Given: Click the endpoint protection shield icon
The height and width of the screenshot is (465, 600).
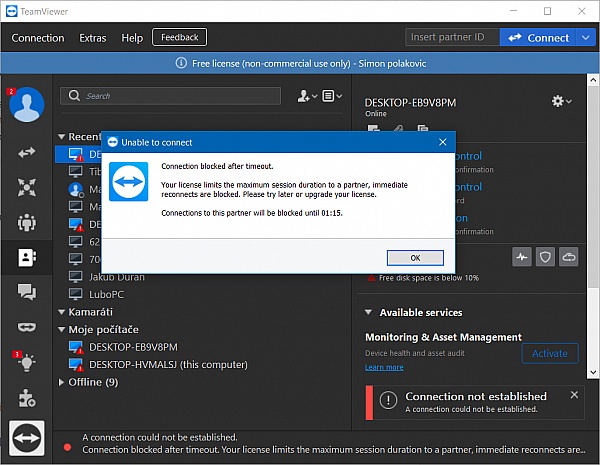Looking at the screenshot, I should pos(546,256).
